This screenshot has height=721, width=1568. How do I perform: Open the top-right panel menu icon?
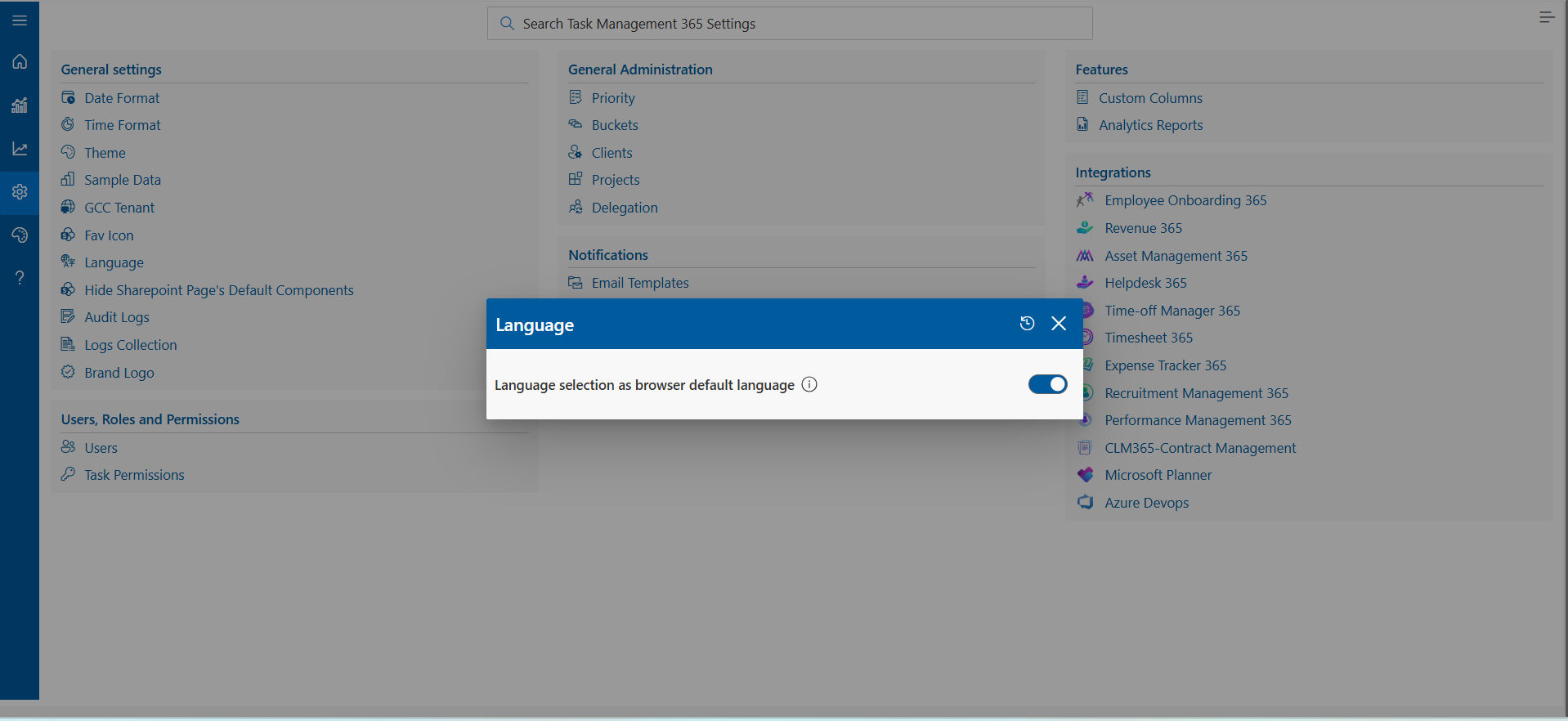pos(1547,17)
